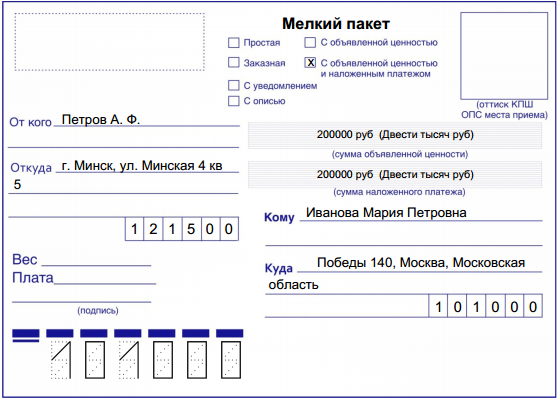Click the Откуда field with г. Минск address

(x=147, y=166)
